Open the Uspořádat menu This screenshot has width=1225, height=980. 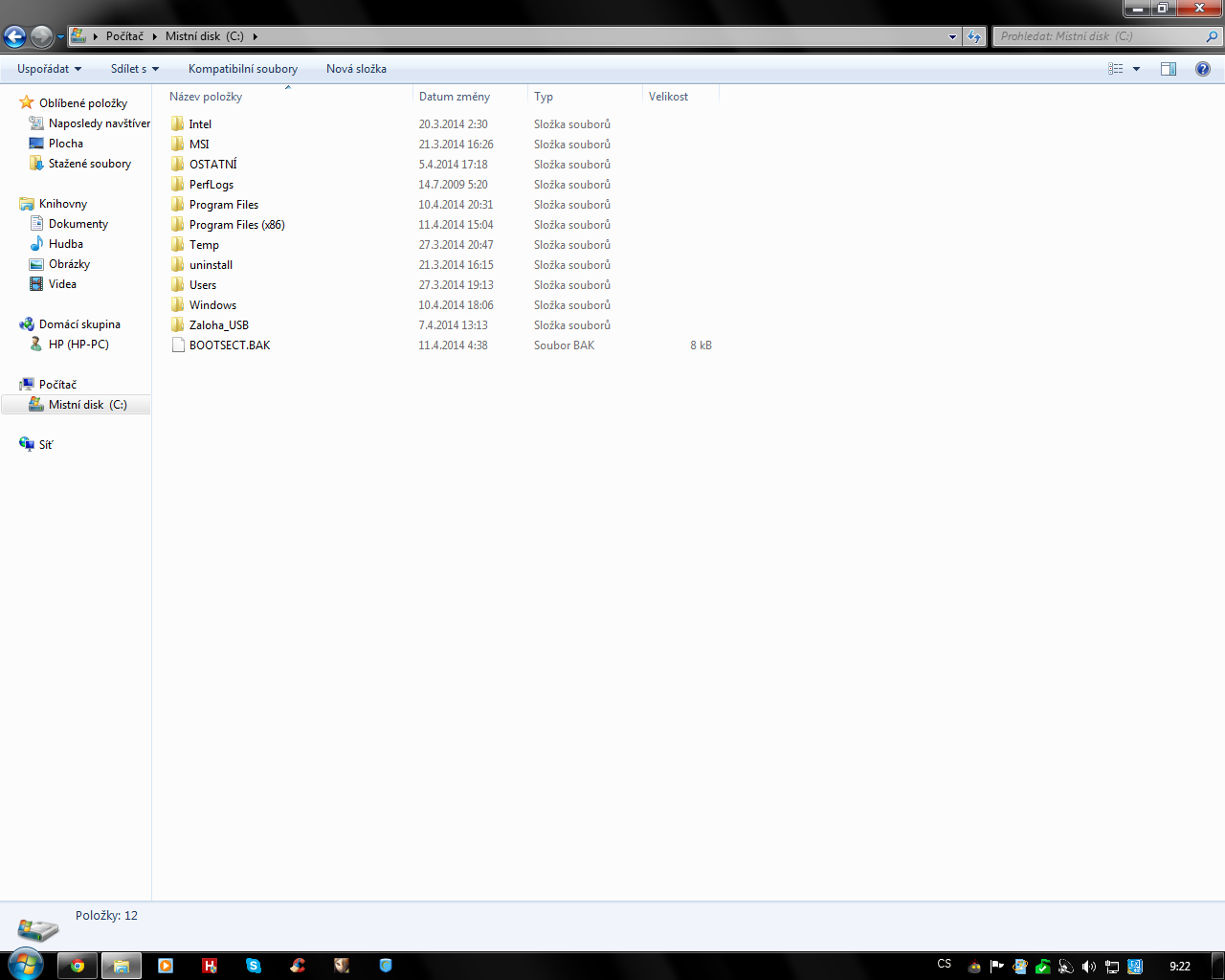[x=50, y=69]
